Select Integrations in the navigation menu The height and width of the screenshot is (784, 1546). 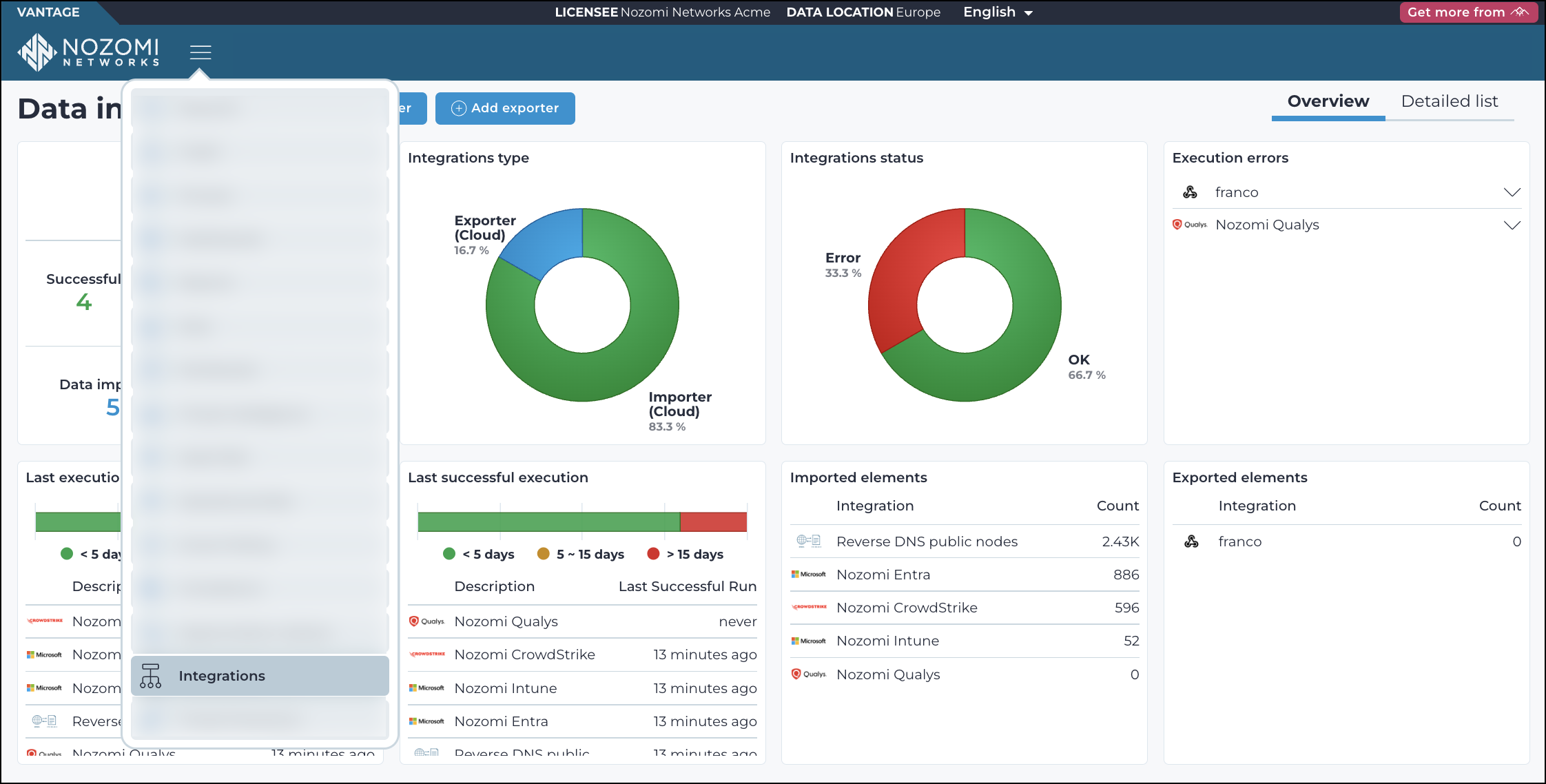260,676
